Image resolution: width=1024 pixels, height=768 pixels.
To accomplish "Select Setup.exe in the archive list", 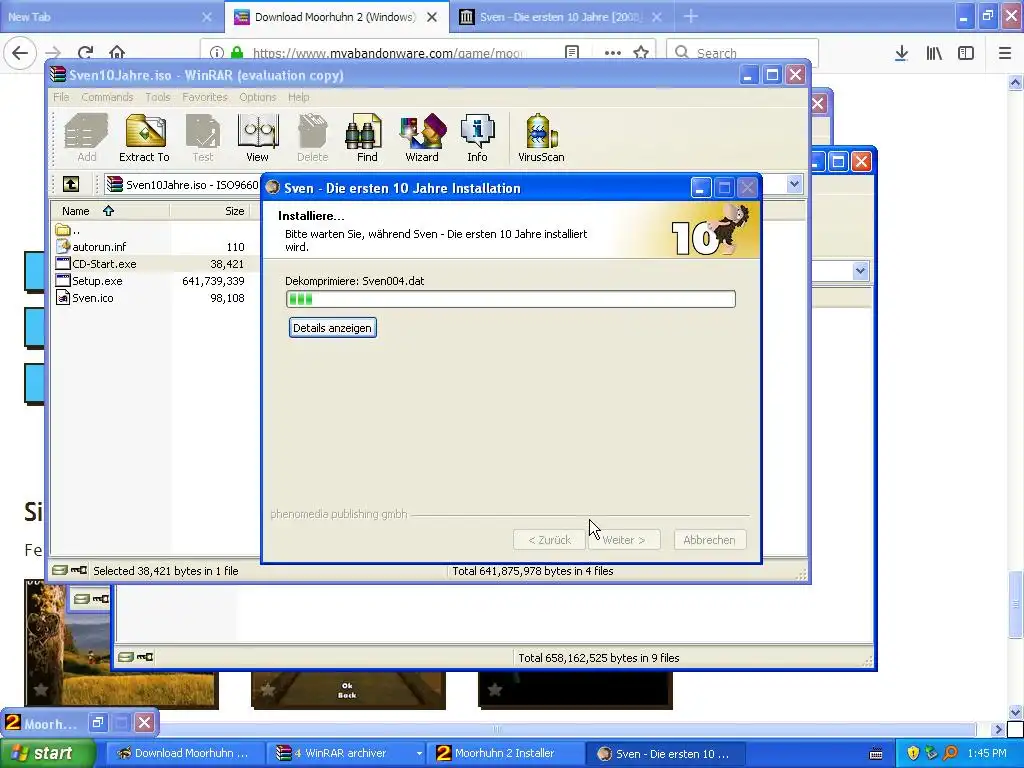I will [97, 281].
